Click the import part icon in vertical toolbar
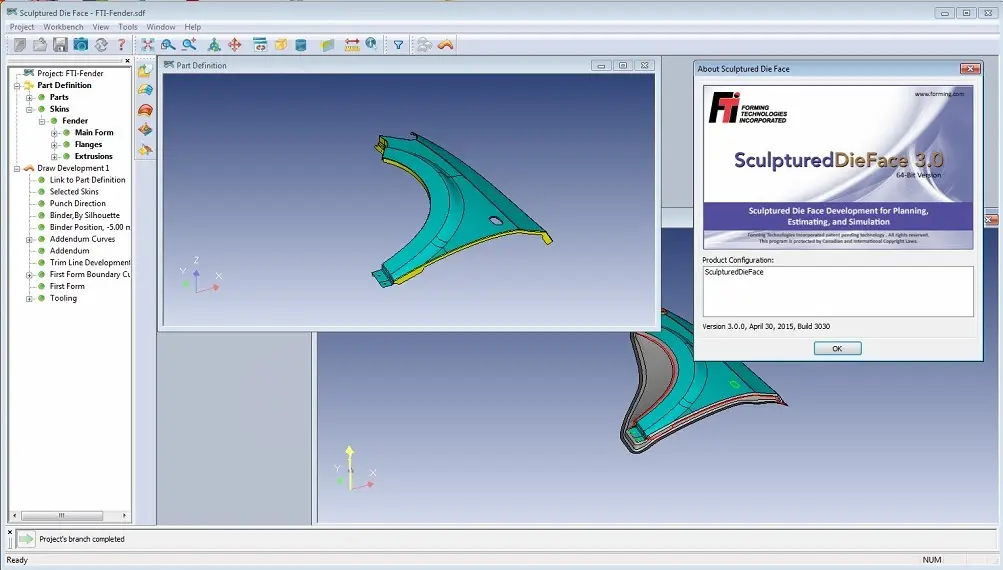The height and width of the screenshot is (570, 1003). click(x=145, y=70)
